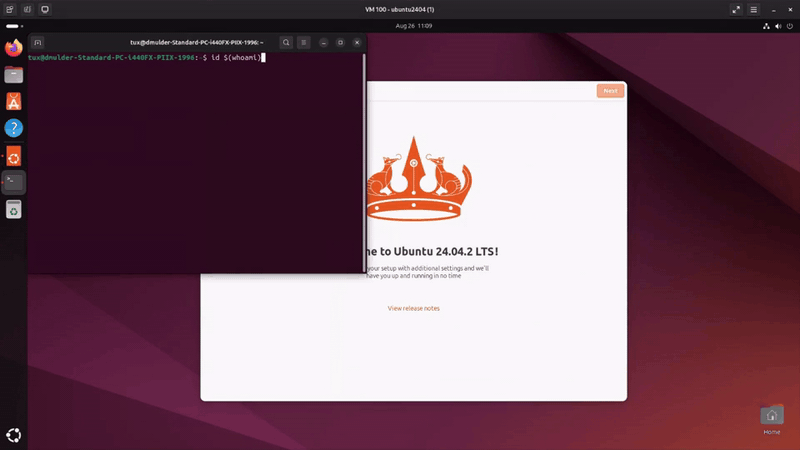This screenshot has height=450, width=800.
Task: Click the terminal title bar text
Action: [x=196, y=42]
